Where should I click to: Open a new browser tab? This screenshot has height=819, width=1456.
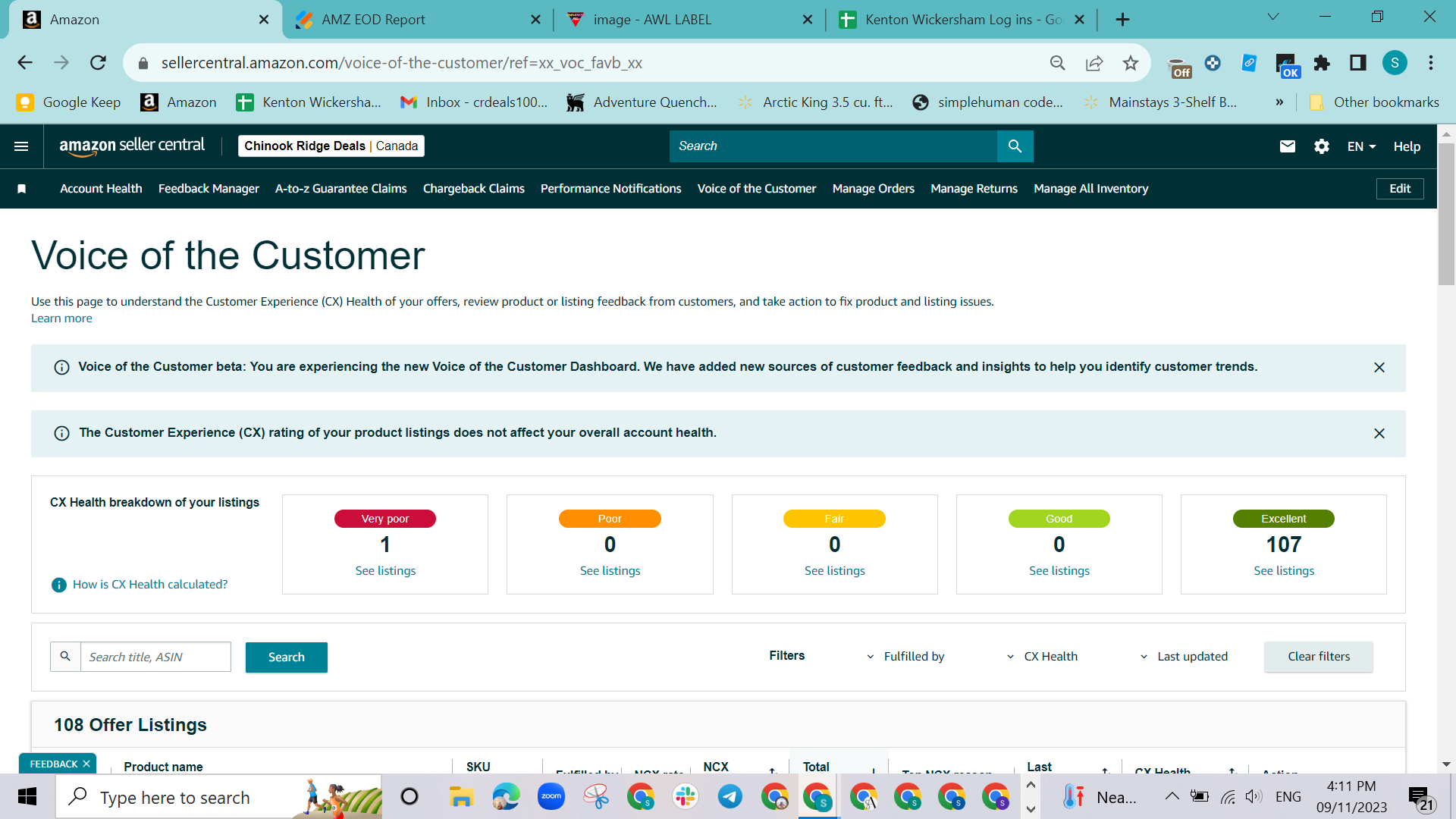point(1123,20)
